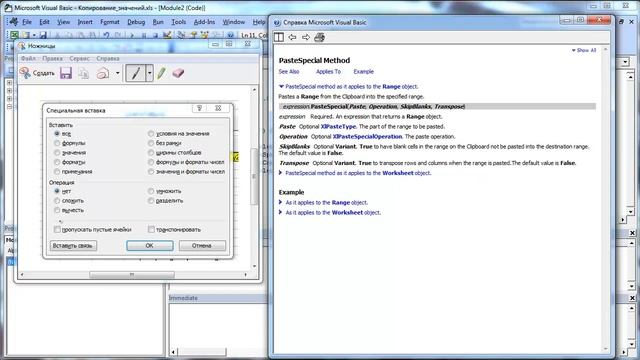
Task: Go forward in the Help window
Action: pos(306,37)
